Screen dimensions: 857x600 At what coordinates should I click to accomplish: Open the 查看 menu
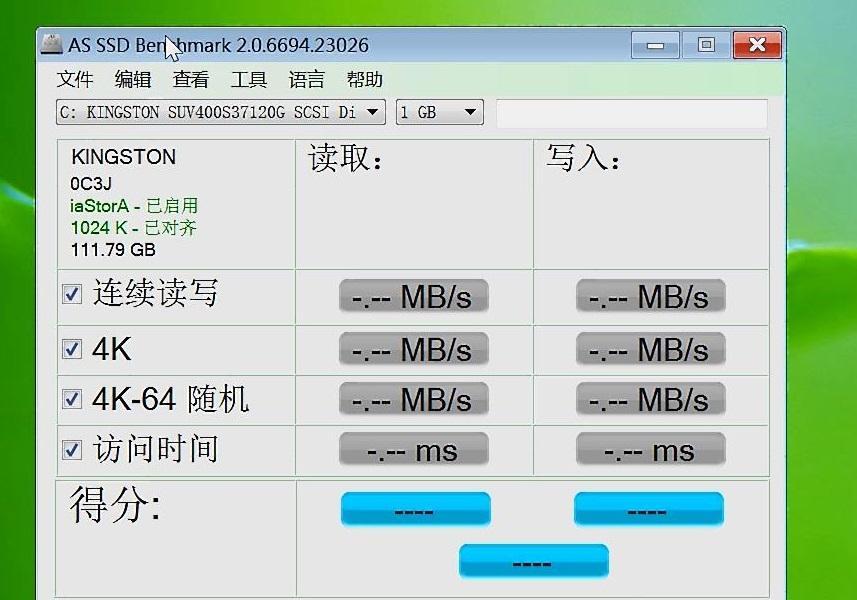[x=190, y=79]
